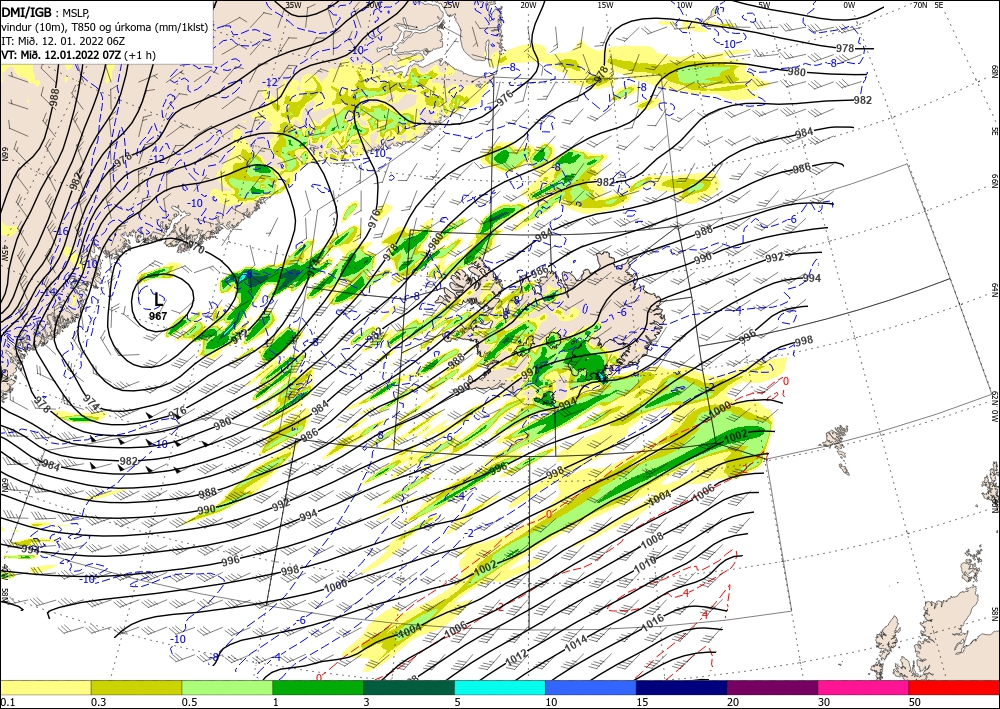Click the light yellow 0.1–0.3 legend swatch
This screenshot has height=709, width=1000.
(45, 687)
